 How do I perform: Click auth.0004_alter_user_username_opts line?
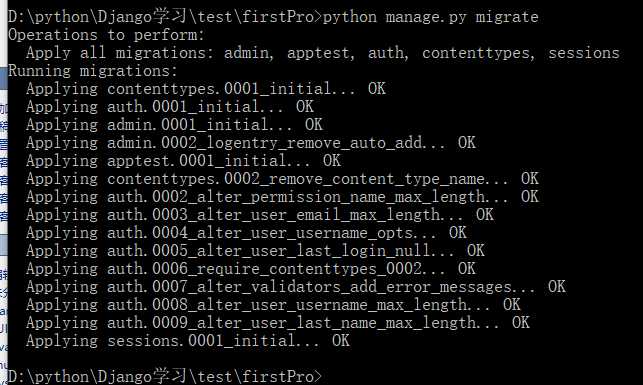246,233
